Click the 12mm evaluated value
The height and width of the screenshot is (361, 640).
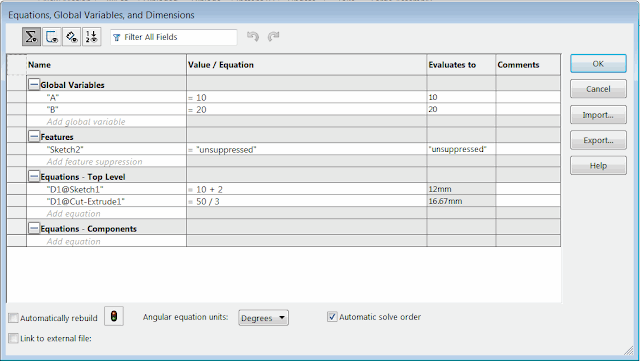click(x=461, y=189)
